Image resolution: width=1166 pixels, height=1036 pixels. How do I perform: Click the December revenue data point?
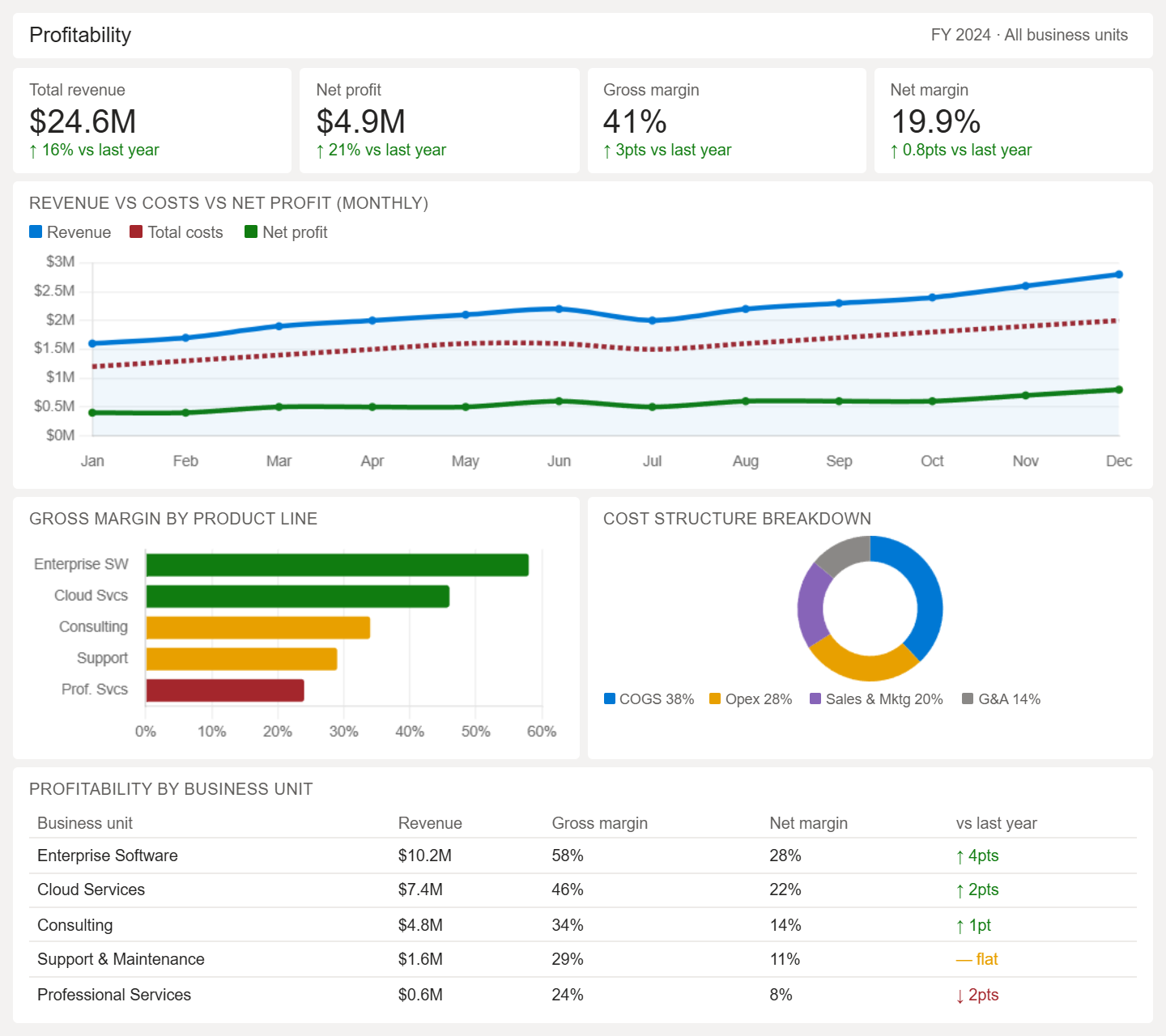tap(1119, 274)
